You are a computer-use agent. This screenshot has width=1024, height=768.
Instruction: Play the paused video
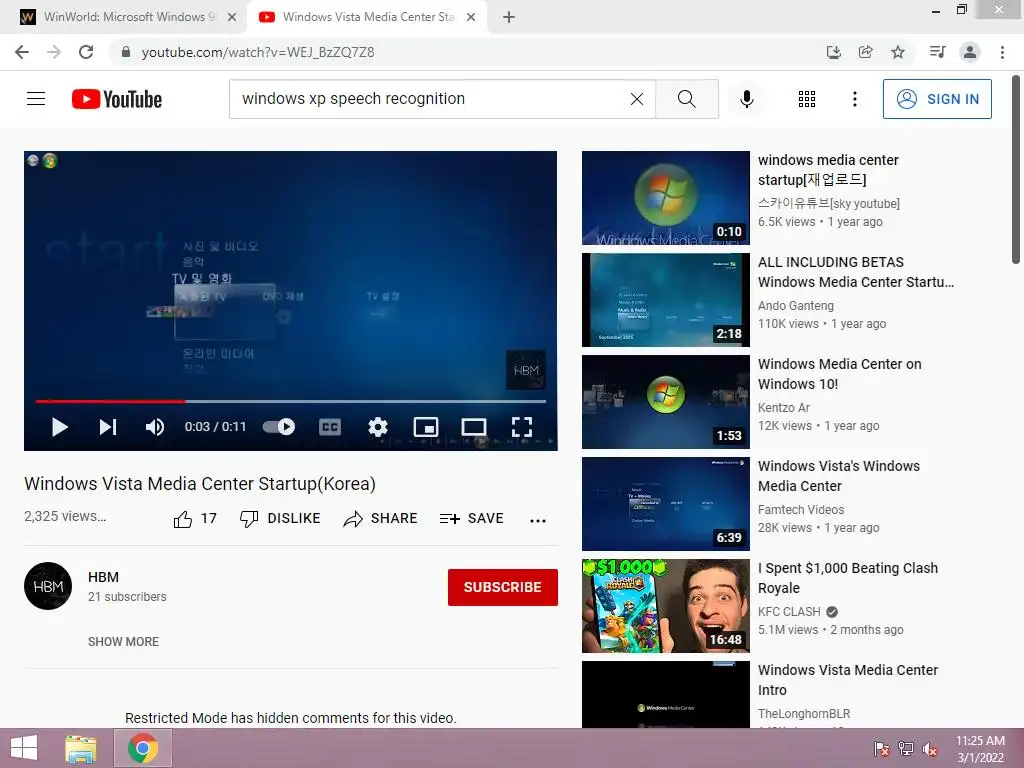(x=59, y=427)
